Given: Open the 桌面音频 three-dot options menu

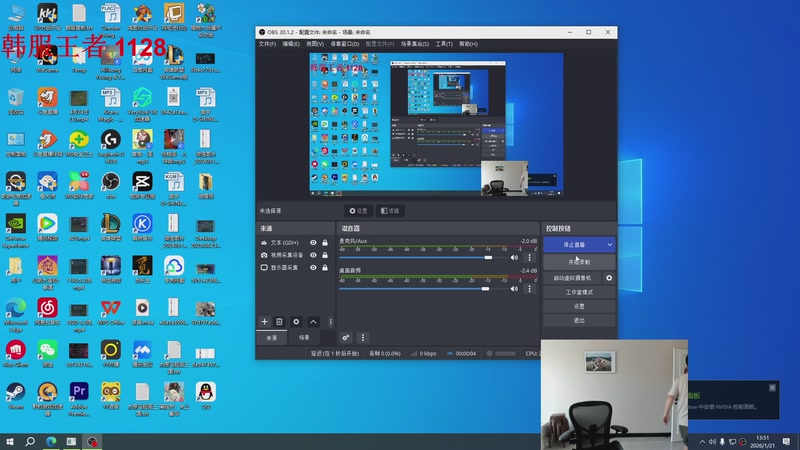Looking at the screenshot, I should (529, 289).
